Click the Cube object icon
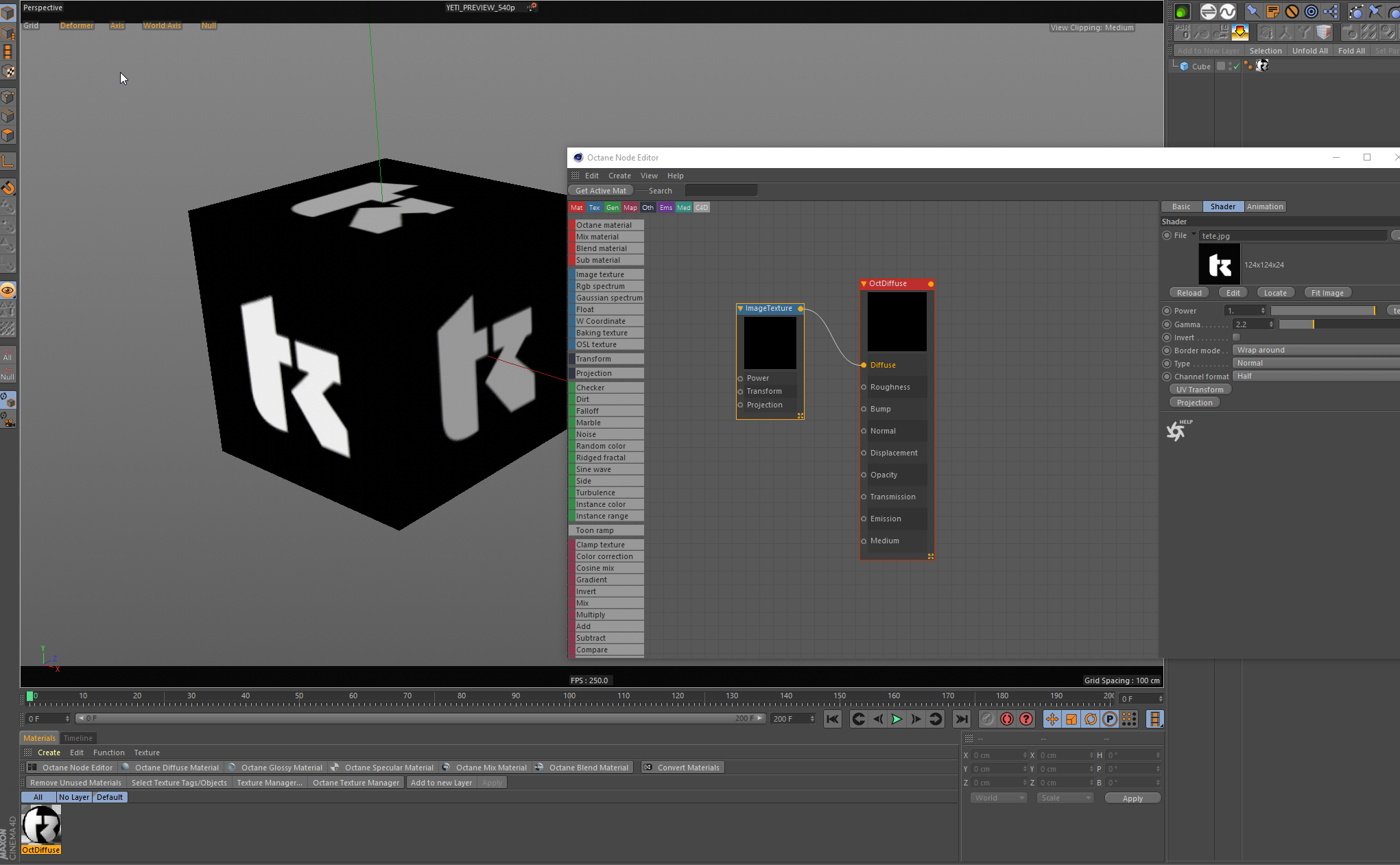The height and width of the screenshot is (865, 1400). point(1184,67)
